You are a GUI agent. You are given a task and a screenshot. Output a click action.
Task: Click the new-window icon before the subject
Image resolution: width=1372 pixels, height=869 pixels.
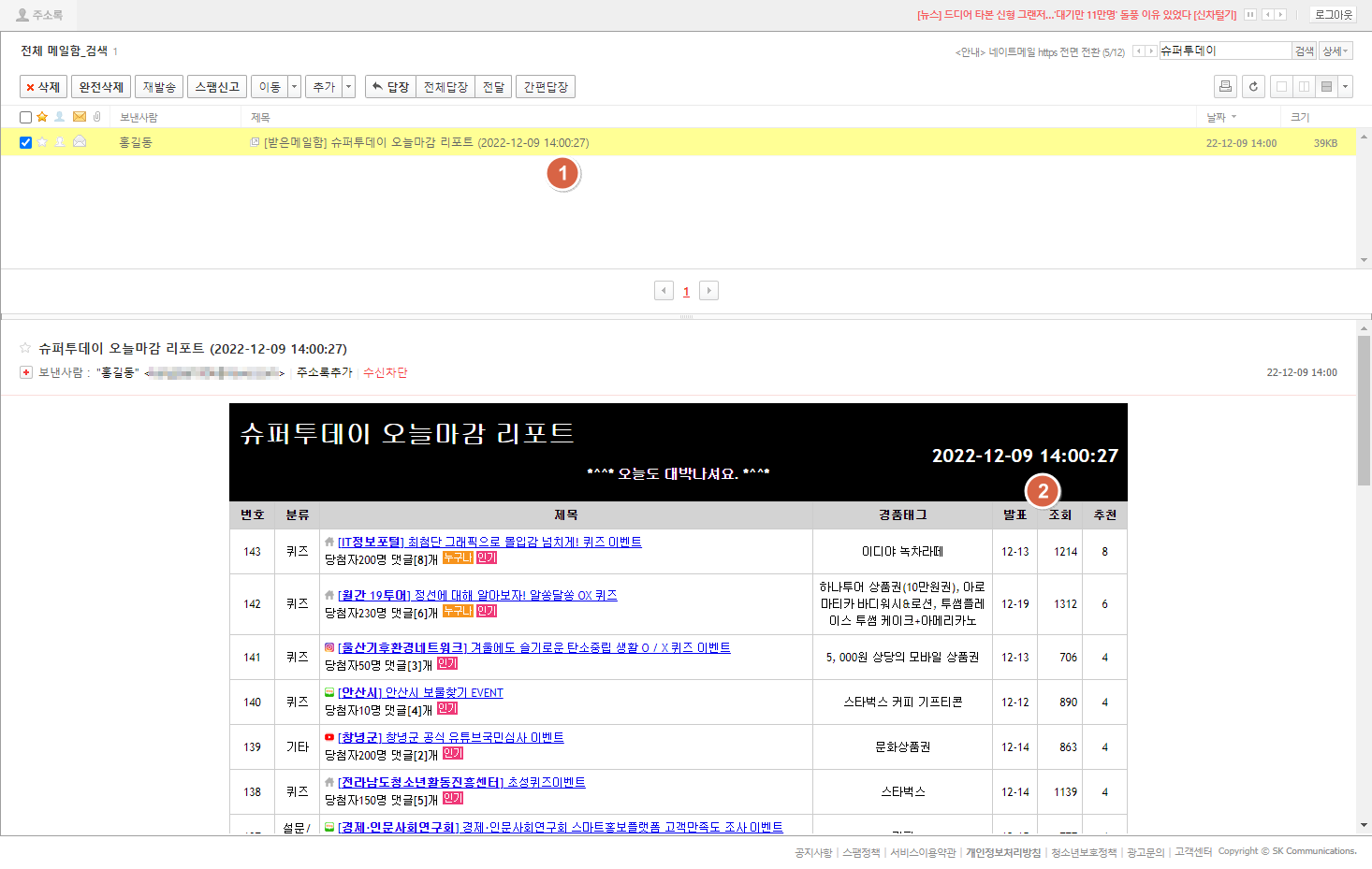255,142
